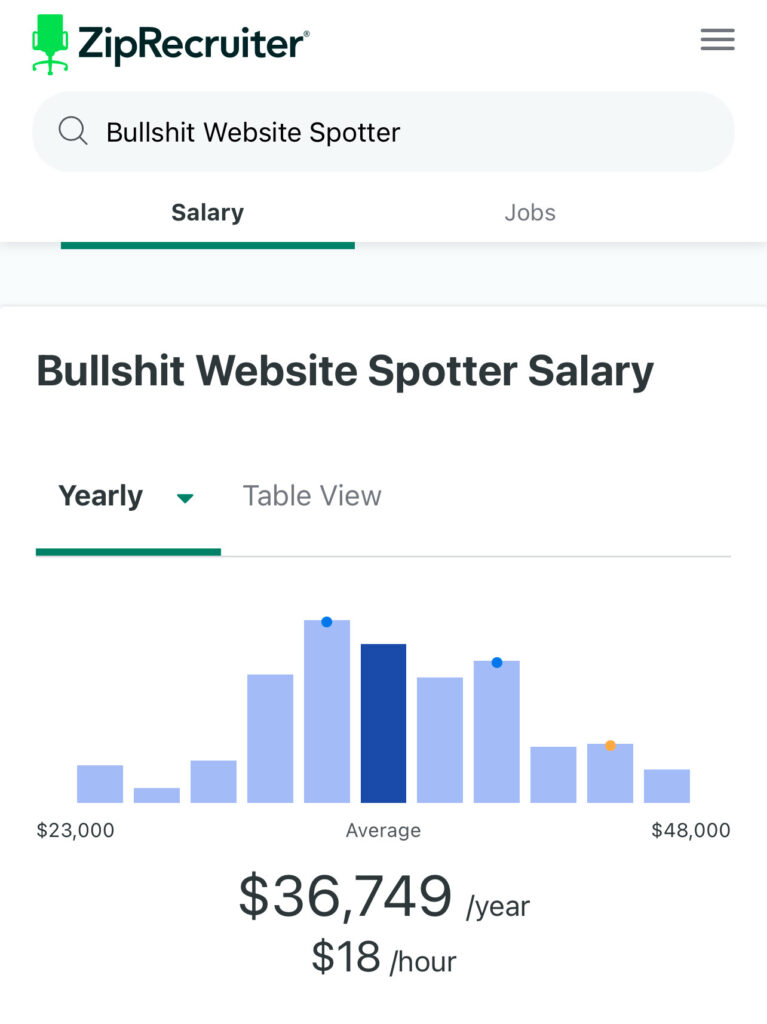This screenshot has width=767, height=1024.
Task: Click the rightmost histogram bar
Action: (667, 786)
